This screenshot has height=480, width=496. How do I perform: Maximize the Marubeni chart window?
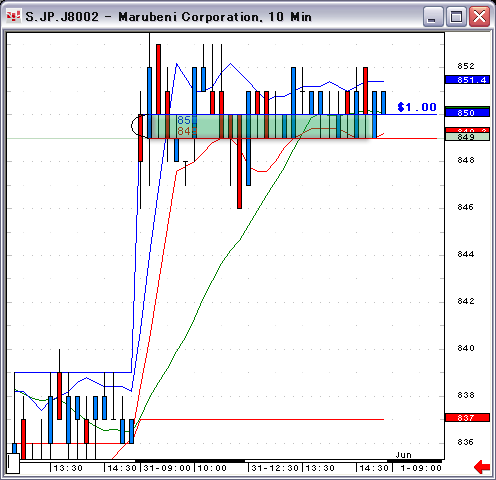[x=456, y=16]
